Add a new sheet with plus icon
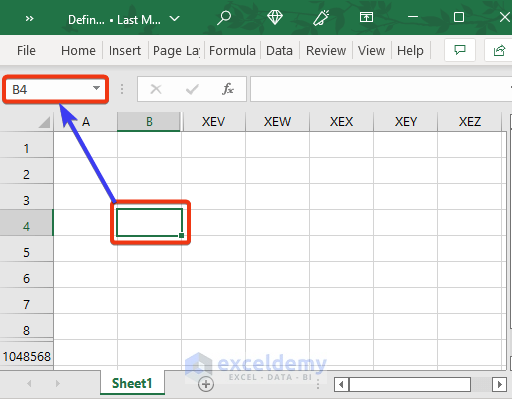512x399 pixels. [206, 384]
